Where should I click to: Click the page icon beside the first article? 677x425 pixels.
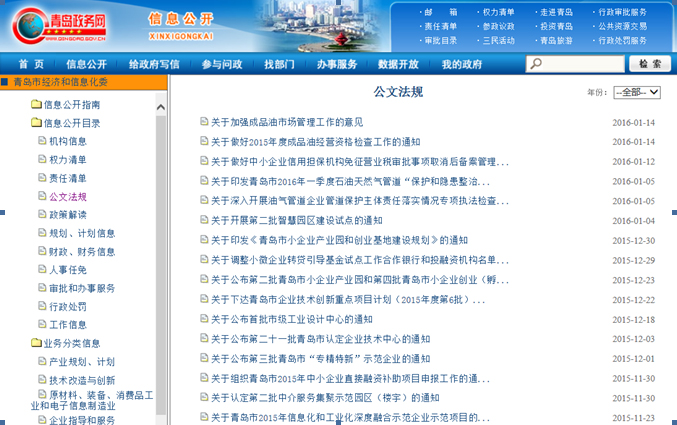[x=204, y=123]
